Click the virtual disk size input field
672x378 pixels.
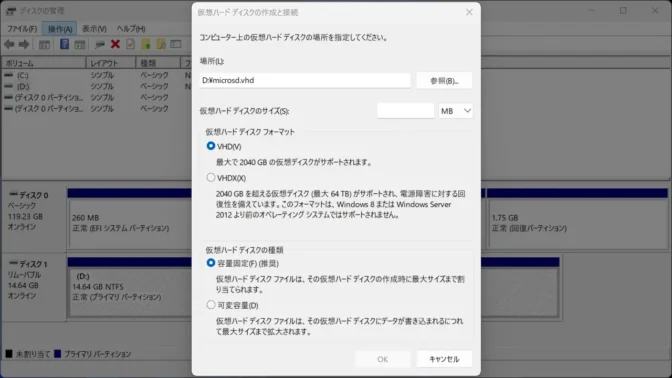[x=405, y=111]
